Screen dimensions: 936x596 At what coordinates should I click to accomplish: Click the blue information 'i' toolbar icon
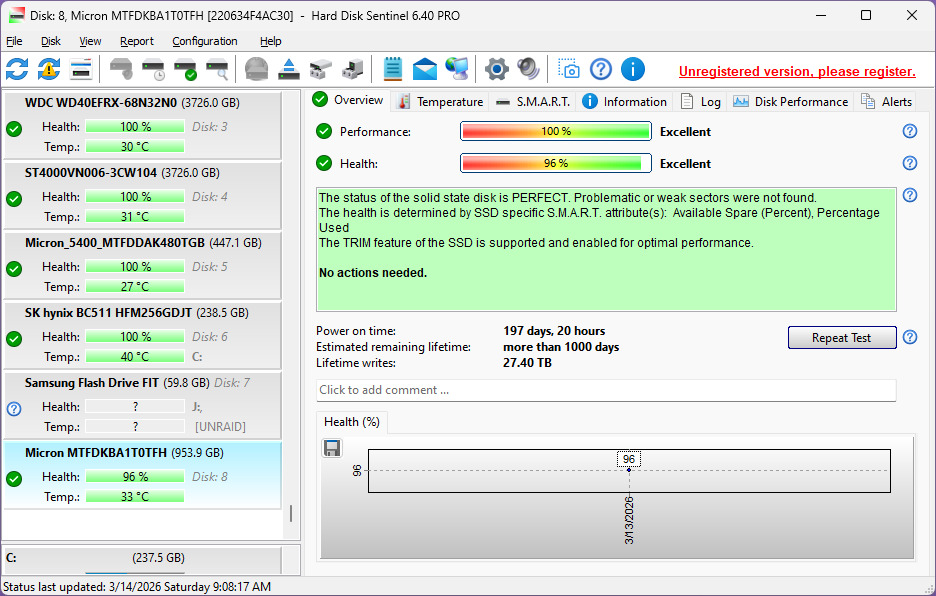coord(633,69)
